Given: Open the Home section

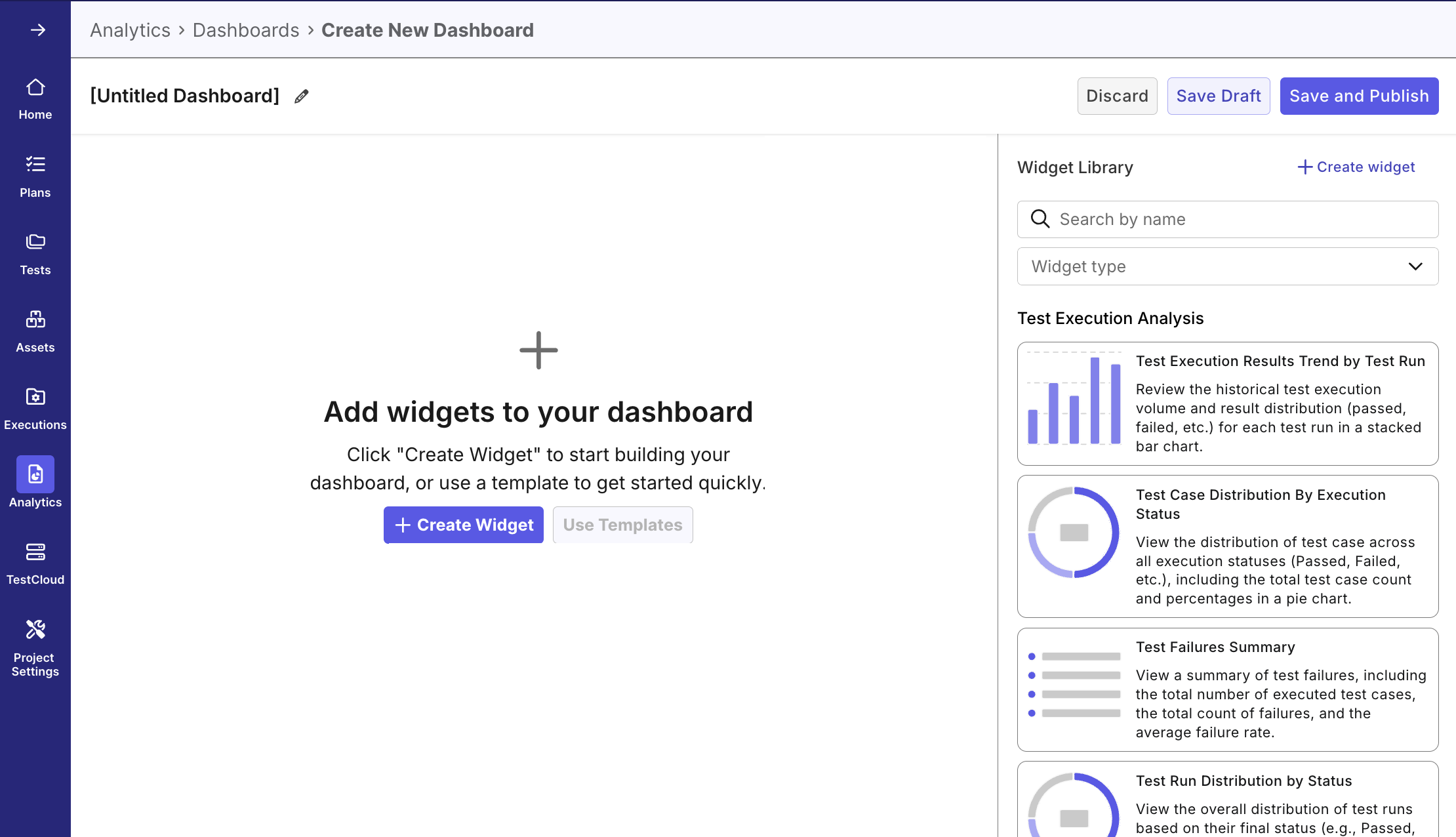Looking at the screenshot, I should [x=35, y=97].
